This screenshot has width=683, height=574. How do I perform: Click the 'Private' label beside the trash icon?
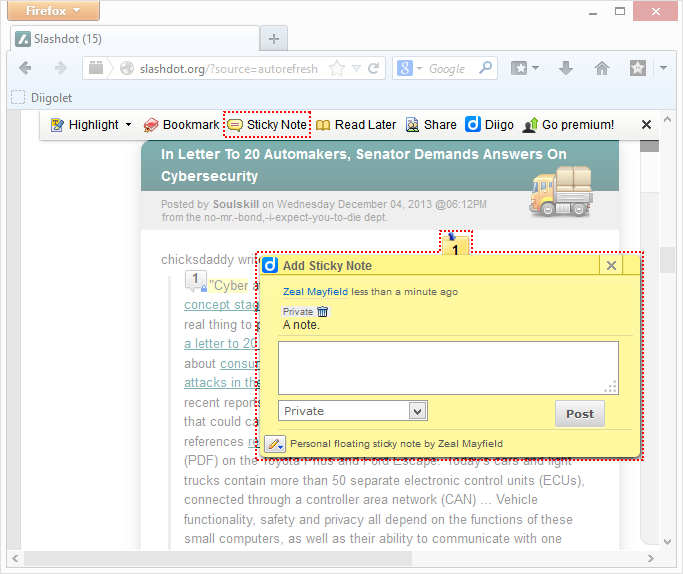tap(298, 312)
